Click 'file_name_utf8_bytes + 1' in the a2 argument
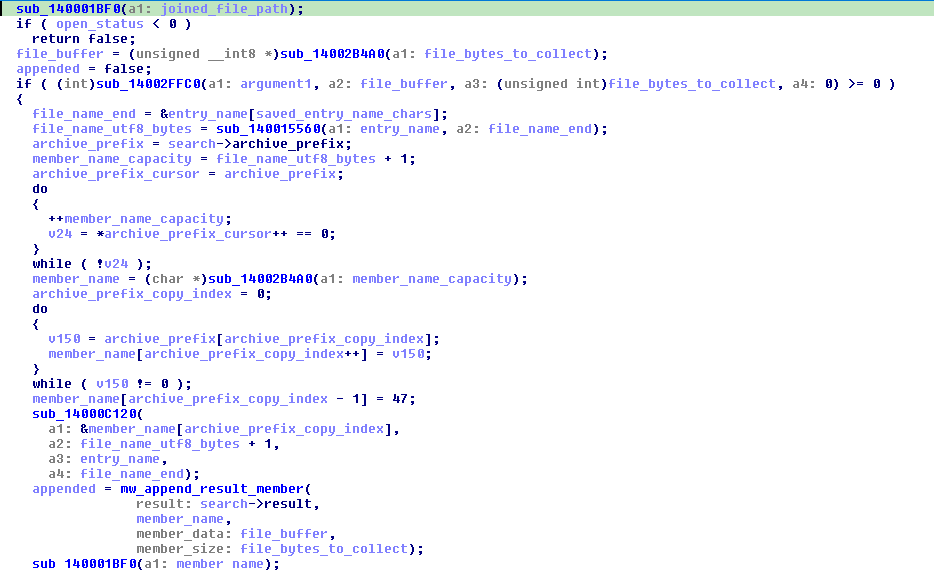Screen dimensions: 934x570 click(x=176, y=444)
